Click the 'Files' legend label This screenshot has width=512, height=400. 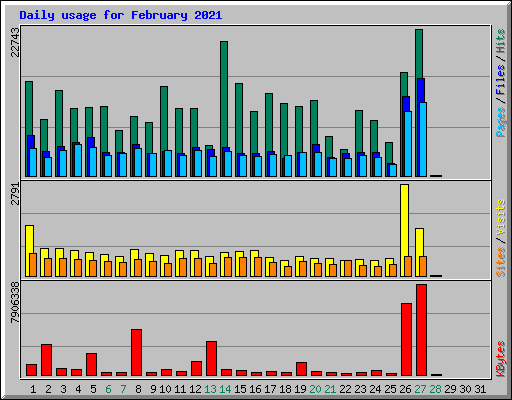tap(501, 80)
